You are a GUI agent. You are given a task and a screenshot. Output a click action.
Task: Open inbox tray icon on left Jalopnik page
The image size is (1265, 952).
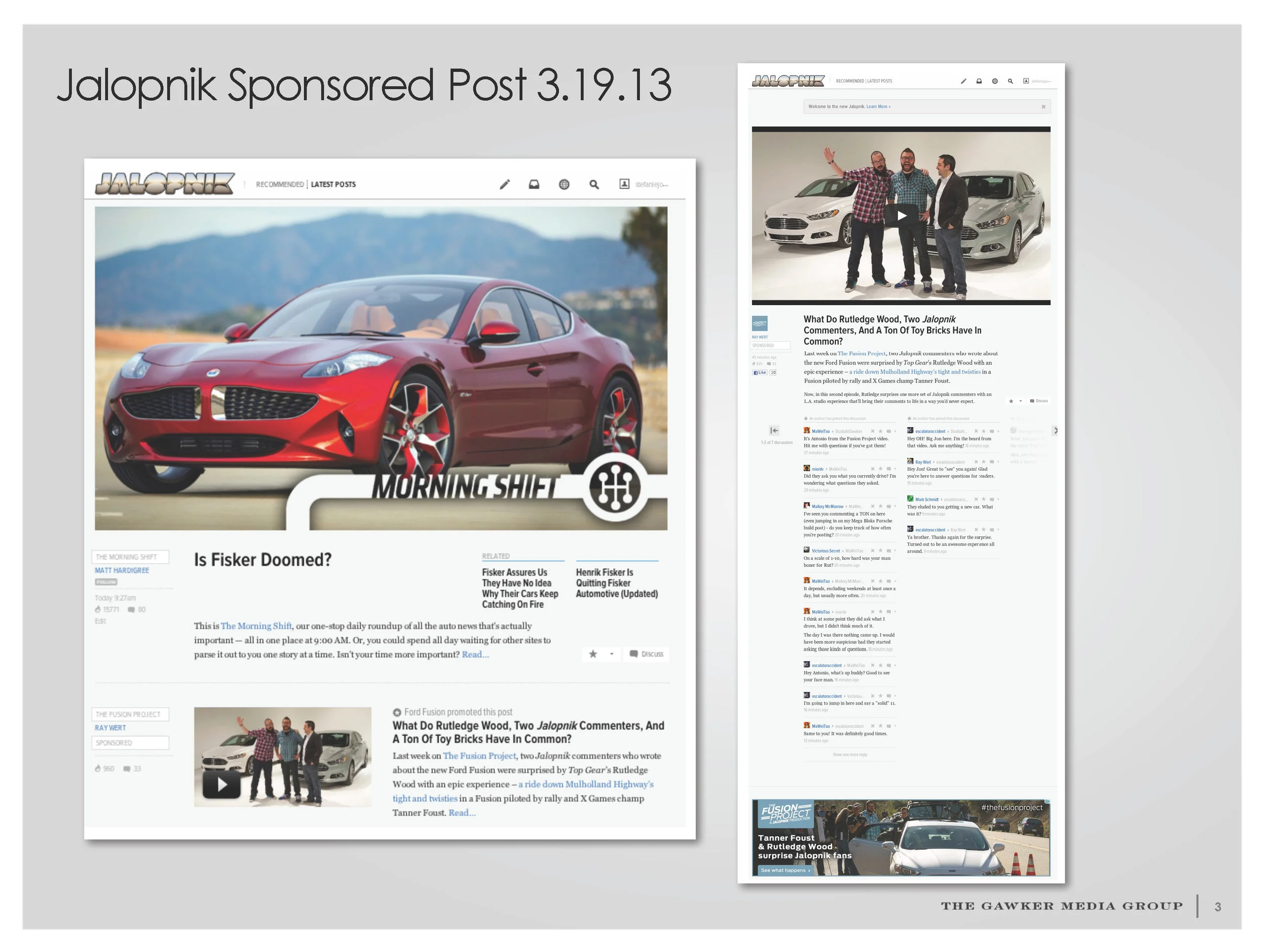[534, 184]
